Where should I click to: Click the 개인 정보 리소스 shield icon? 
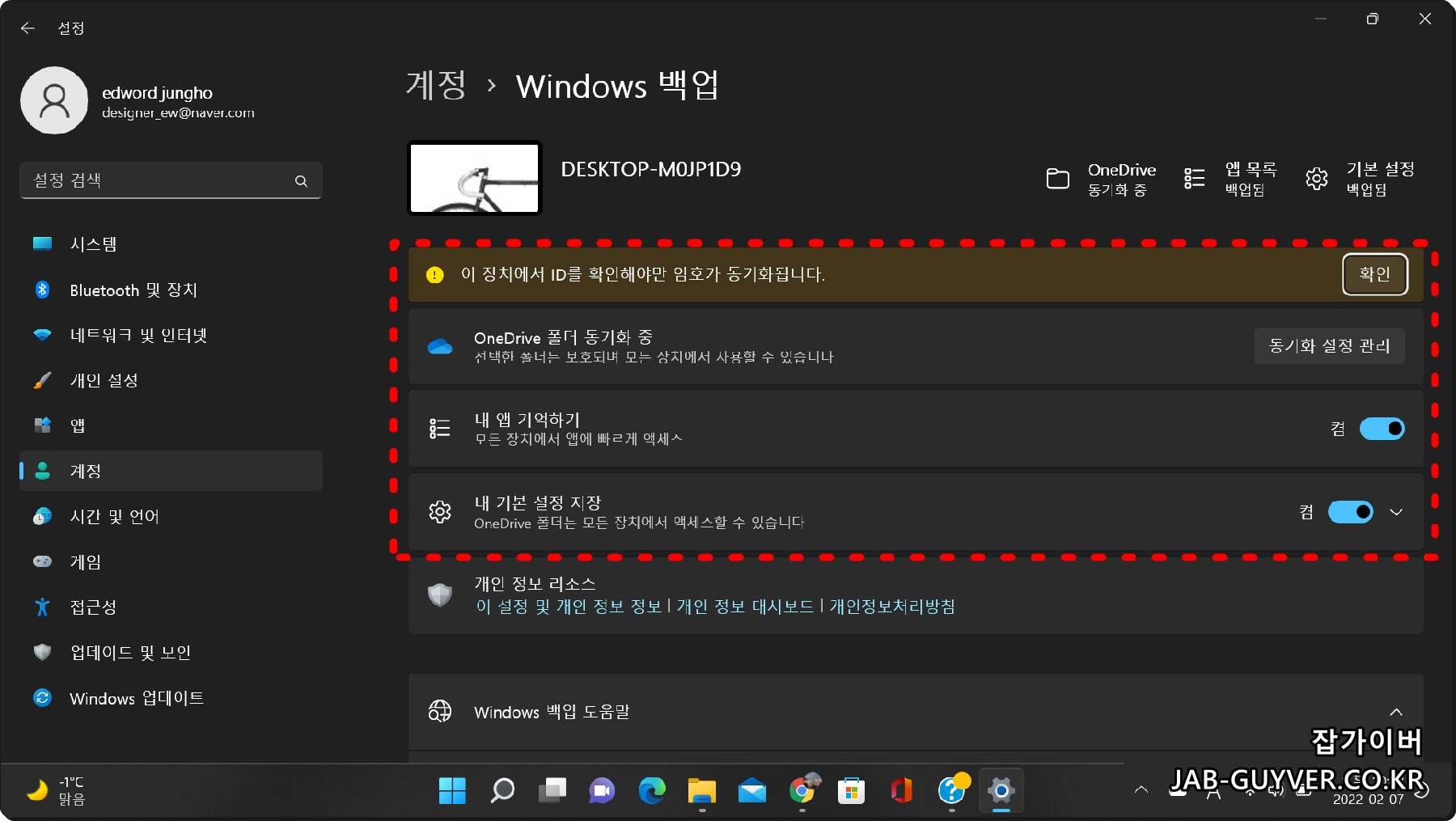pyautogui.click(x=440, y=595)
